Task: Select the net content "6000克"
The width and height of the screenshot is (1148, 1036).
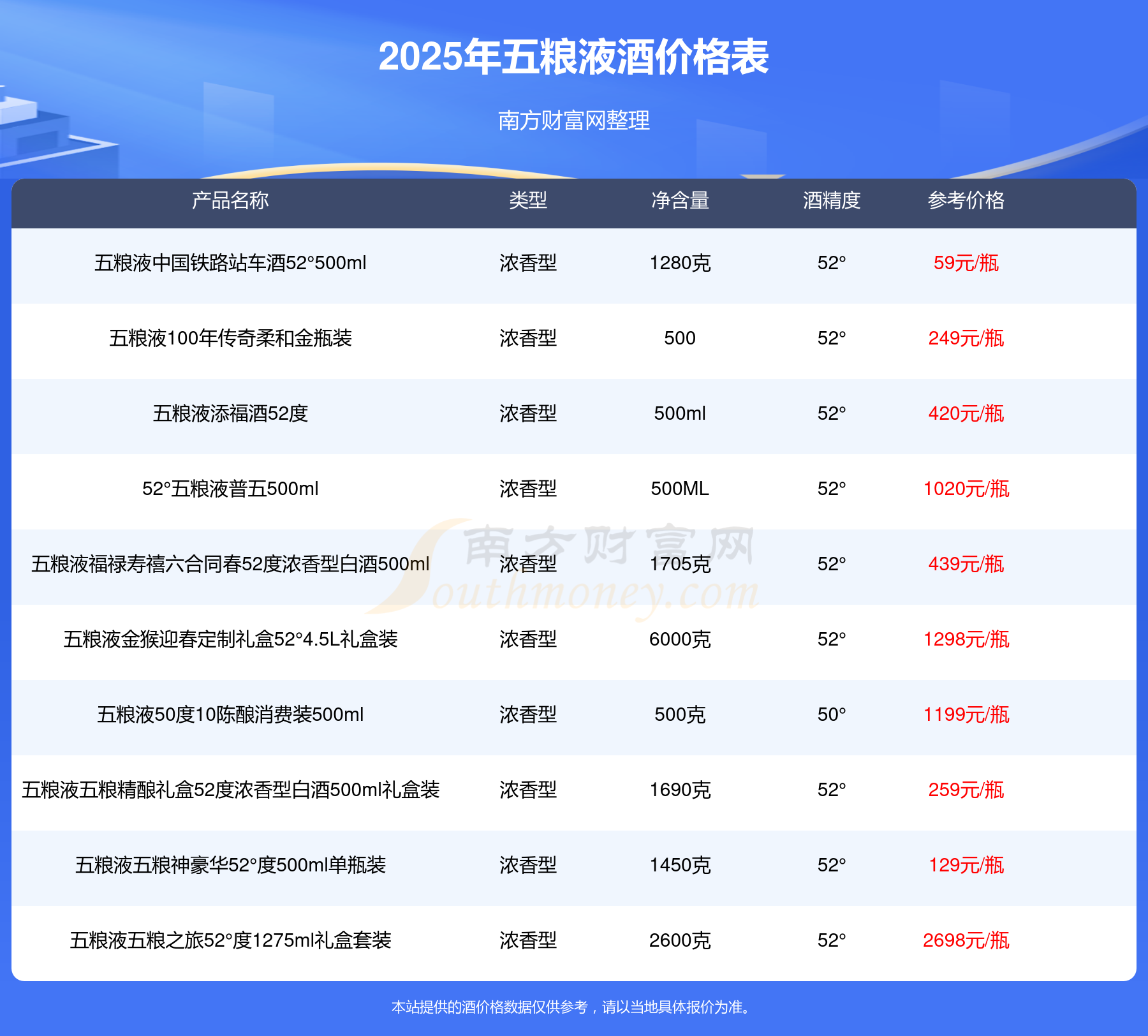Action: 680,639
